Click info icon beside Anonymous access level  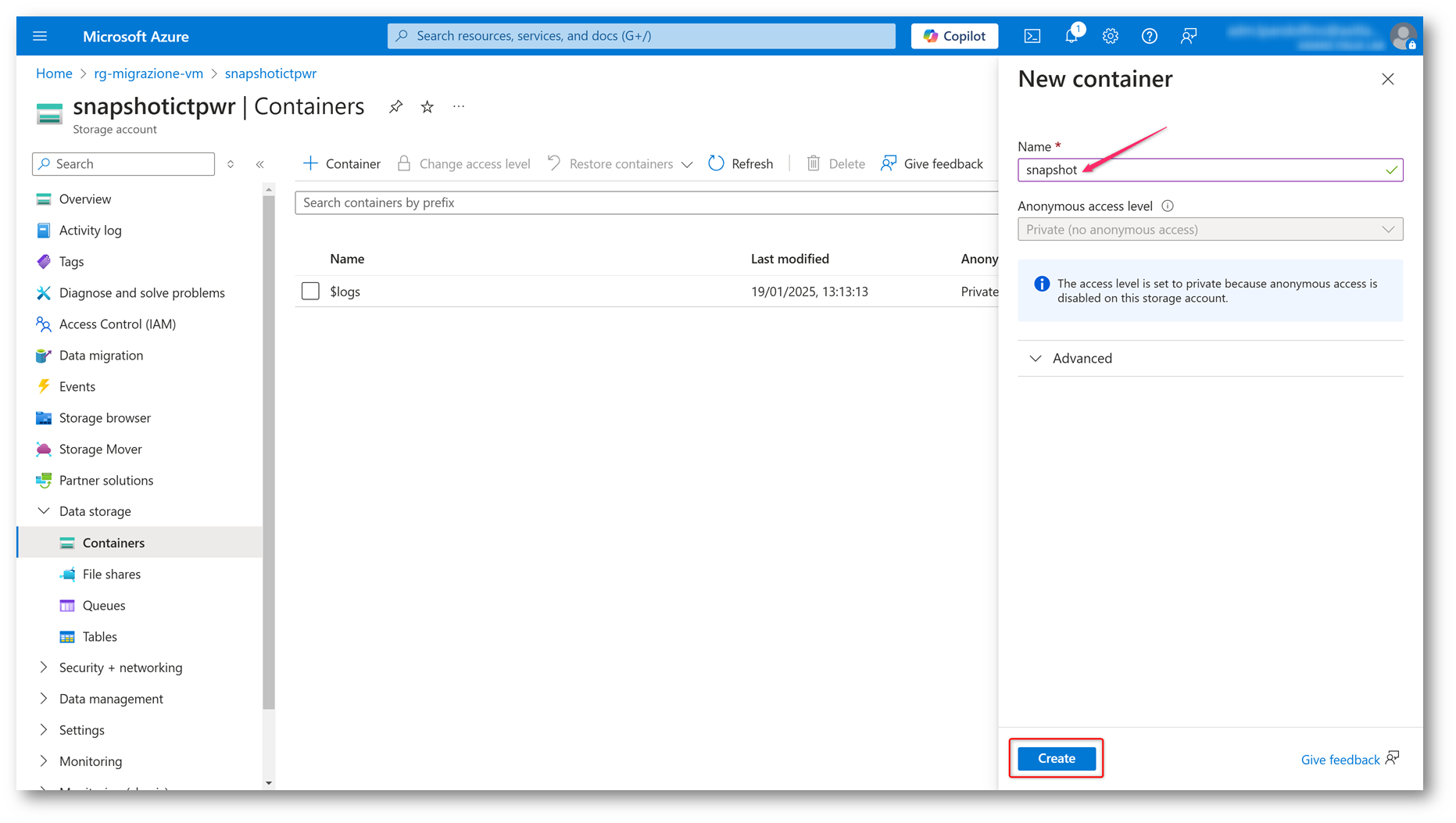[x=1168, y=206]
